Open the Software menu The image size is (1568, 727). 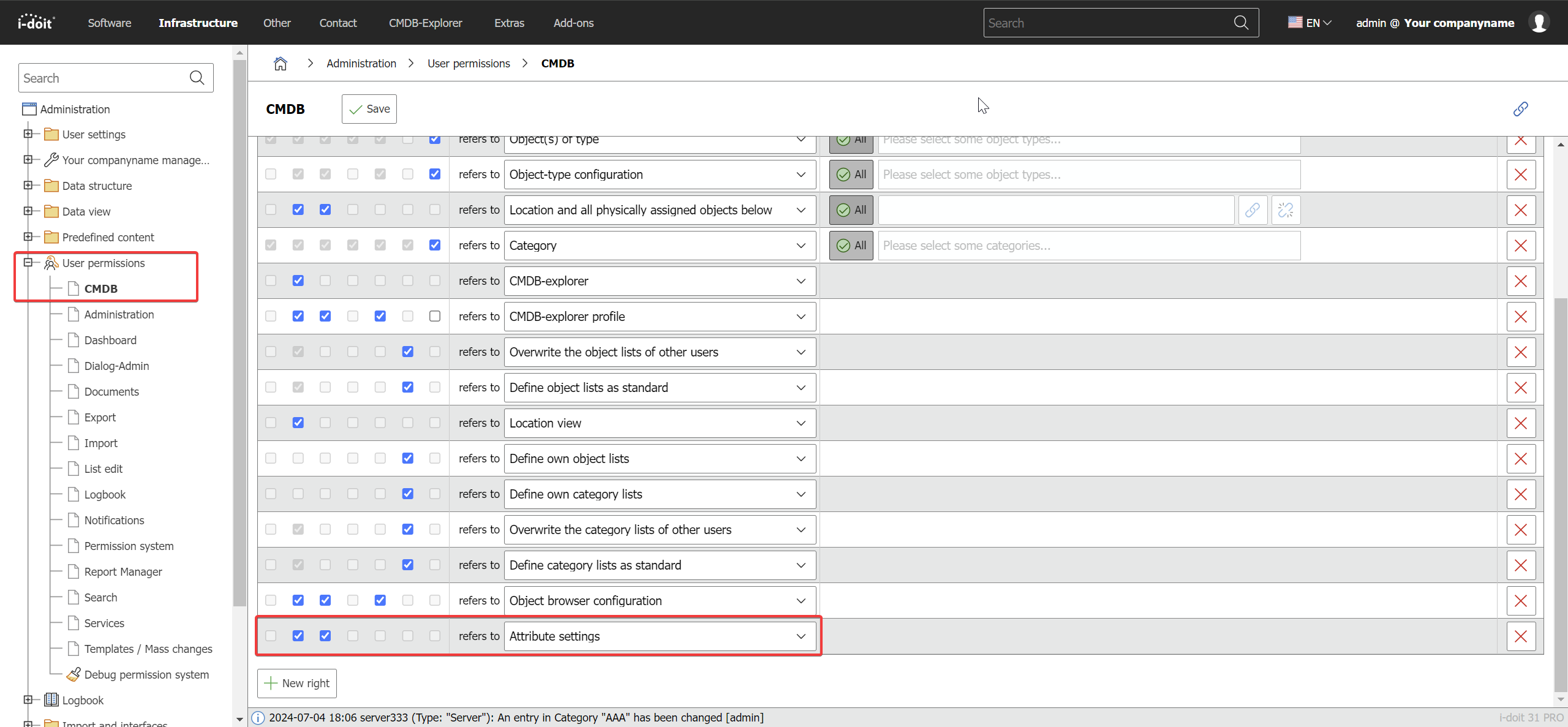pos(110,23)
